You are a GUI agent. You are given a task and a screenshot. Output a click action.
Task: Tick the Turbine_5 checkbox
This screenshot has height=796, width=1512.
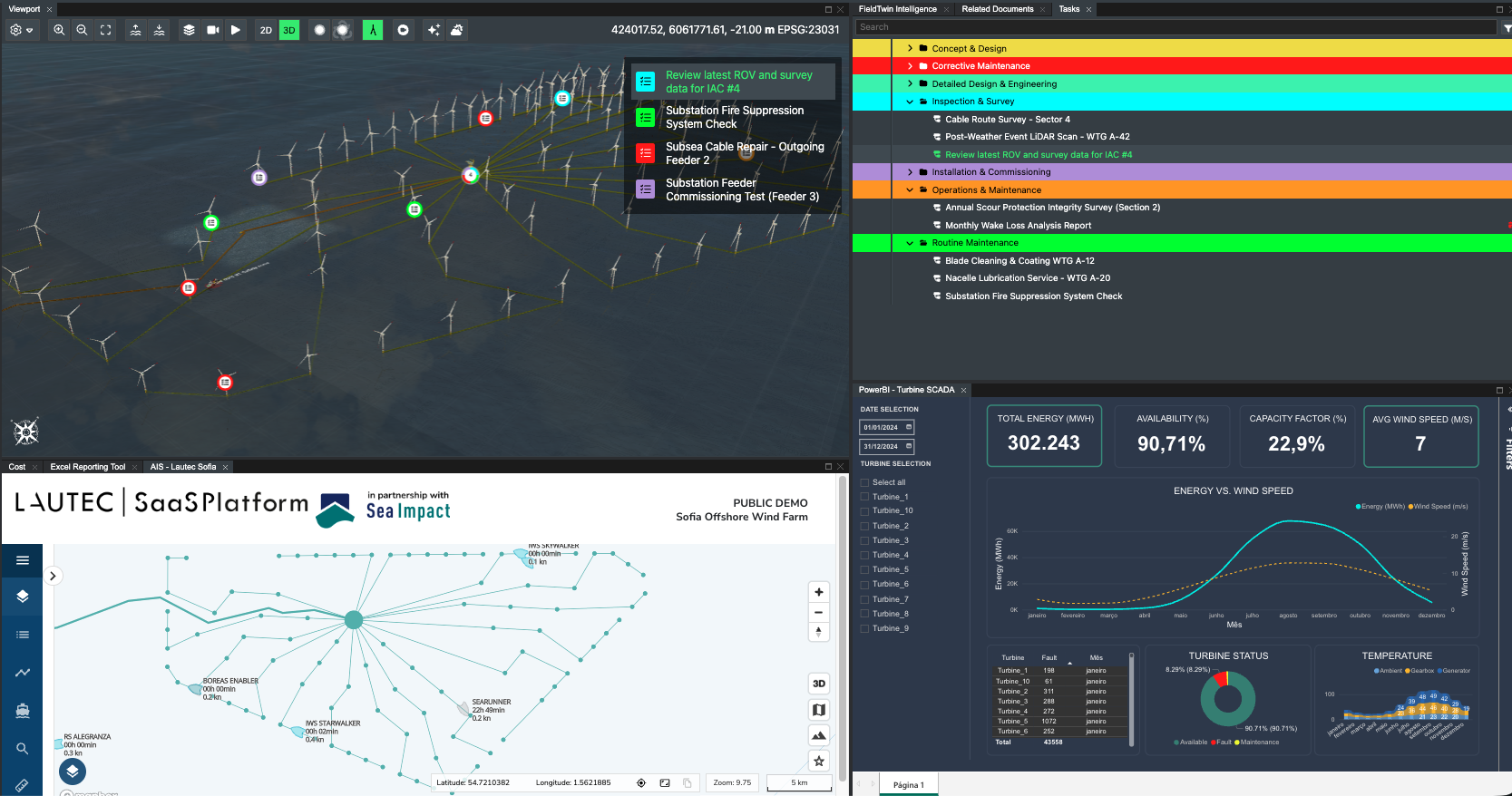point(864,569)
